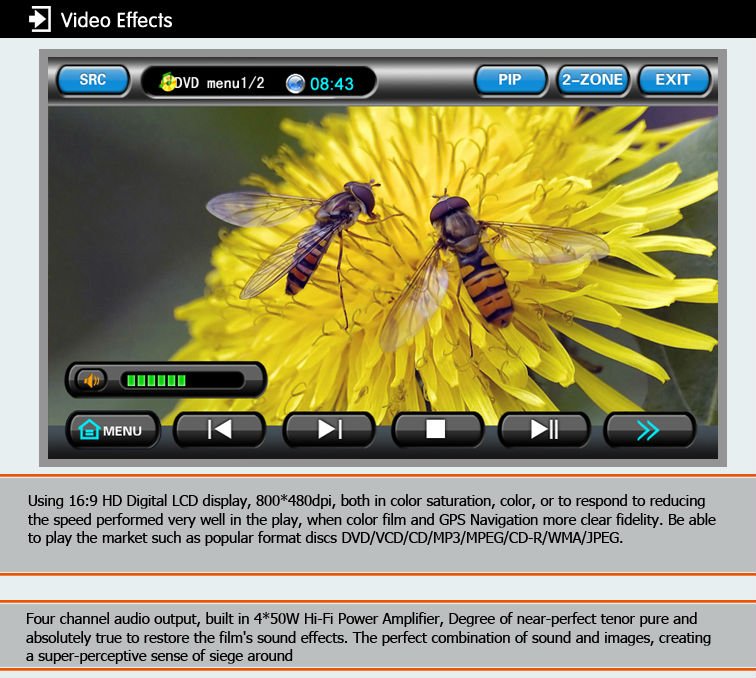Click the '16:9 HD Digital LCD' paragraph

371,519
